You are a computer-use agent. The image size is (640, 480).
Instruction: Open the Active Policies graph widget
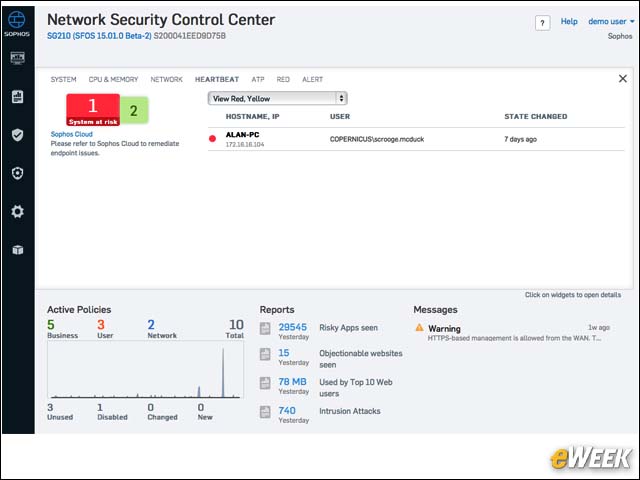click(145, 370)
